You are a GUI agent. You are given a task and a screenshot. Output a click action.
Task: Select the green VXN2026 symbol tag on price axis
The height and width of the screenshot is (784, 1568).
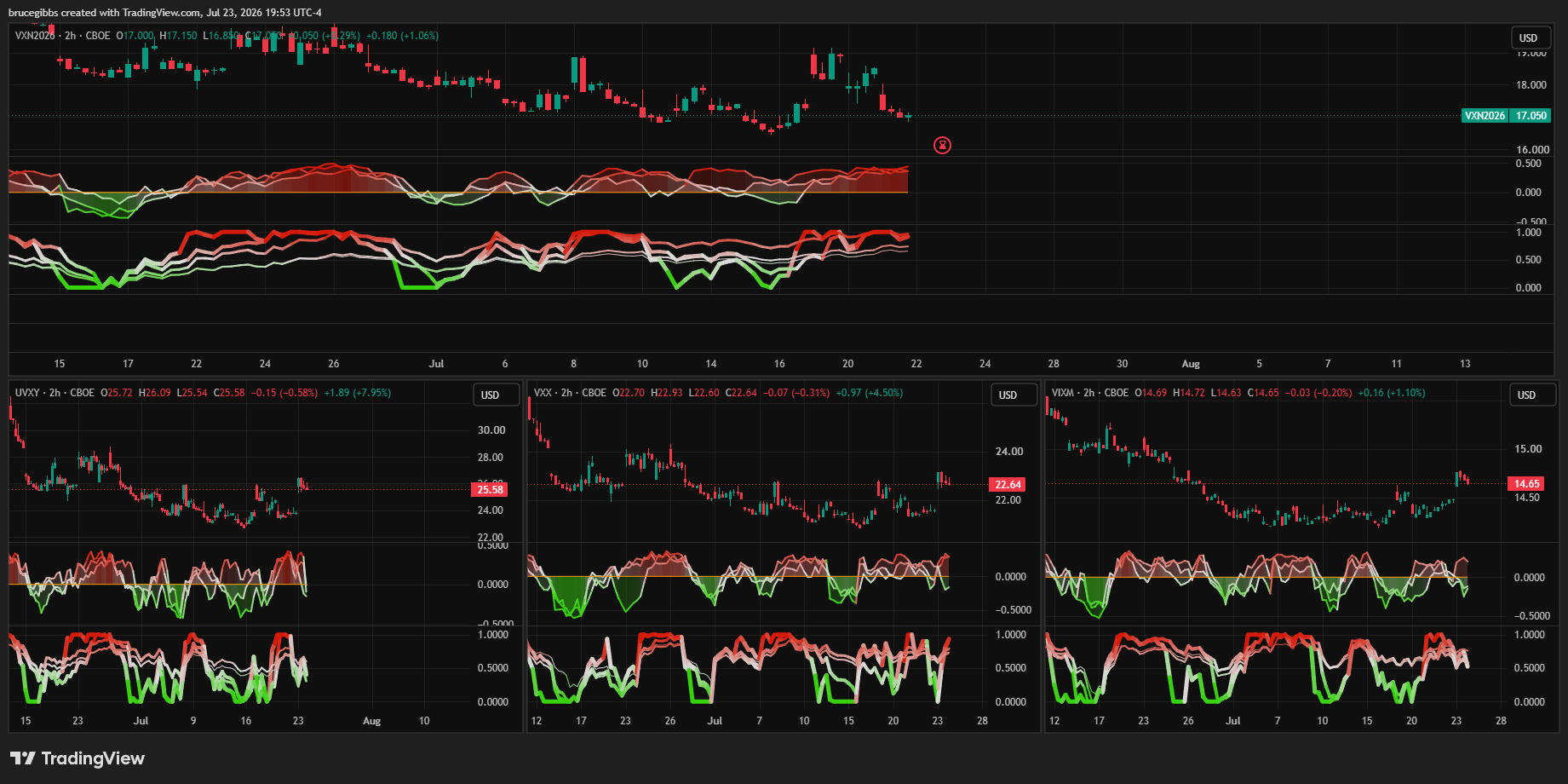click(x=1485, y=116)
